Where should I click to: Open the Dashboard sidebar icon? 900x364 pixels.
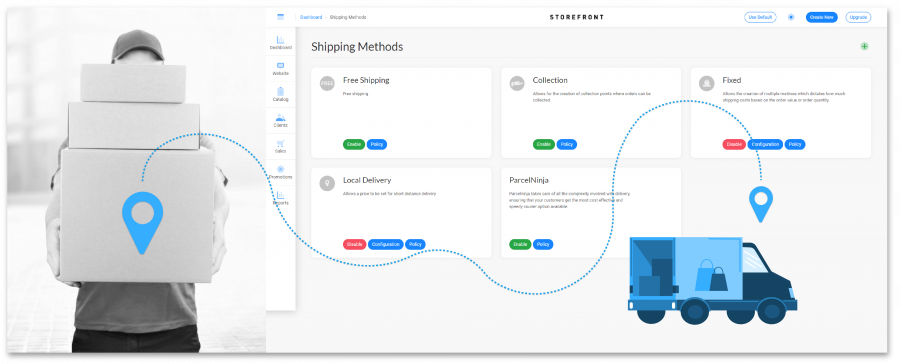tap(281, 40)
